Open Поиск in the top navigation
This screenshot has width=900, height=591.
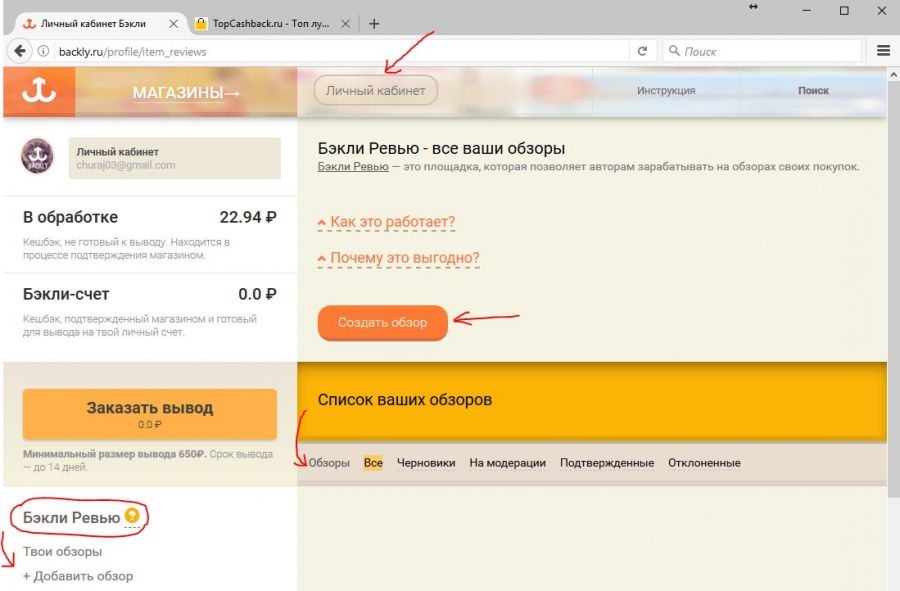[813, 91]
